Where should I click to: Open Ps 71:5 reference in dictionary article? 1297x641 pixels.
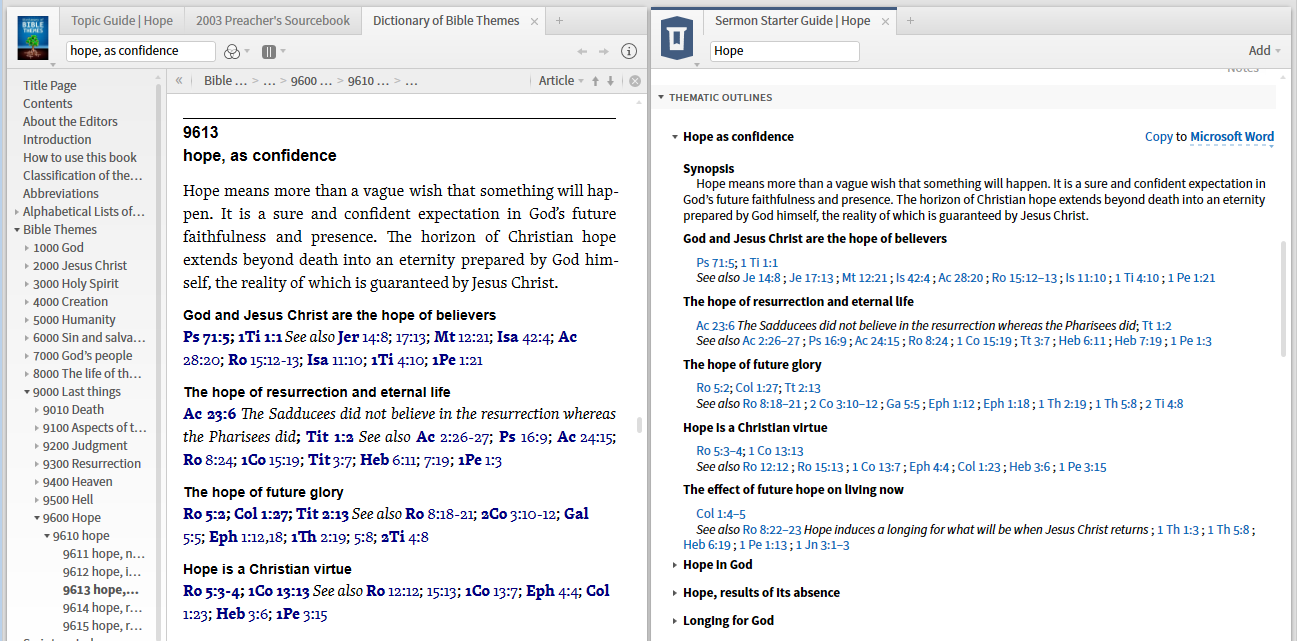207,337
